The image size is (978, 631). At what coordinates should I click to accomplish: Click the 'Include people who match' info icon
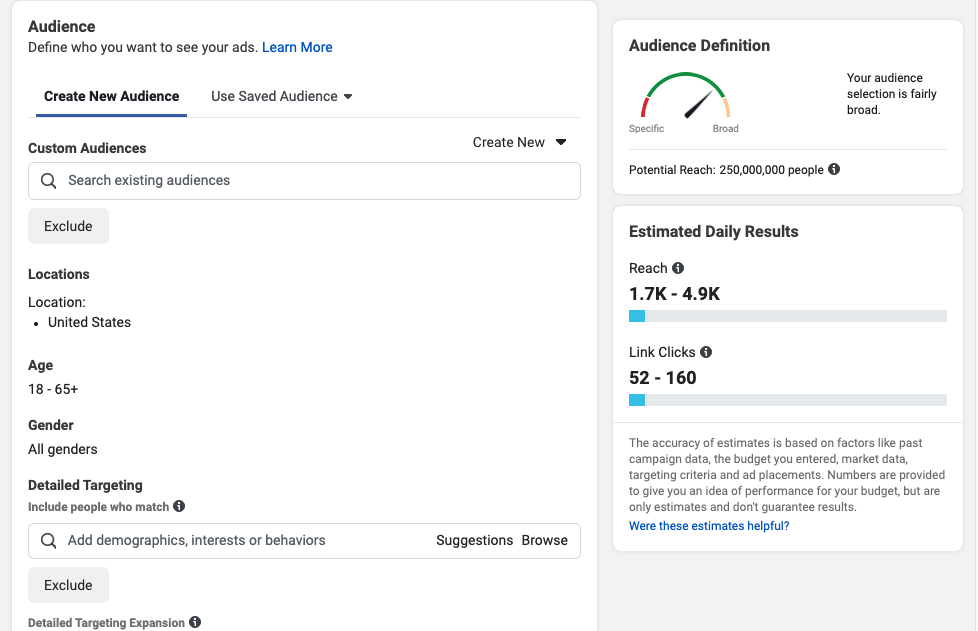pos(179,506)
